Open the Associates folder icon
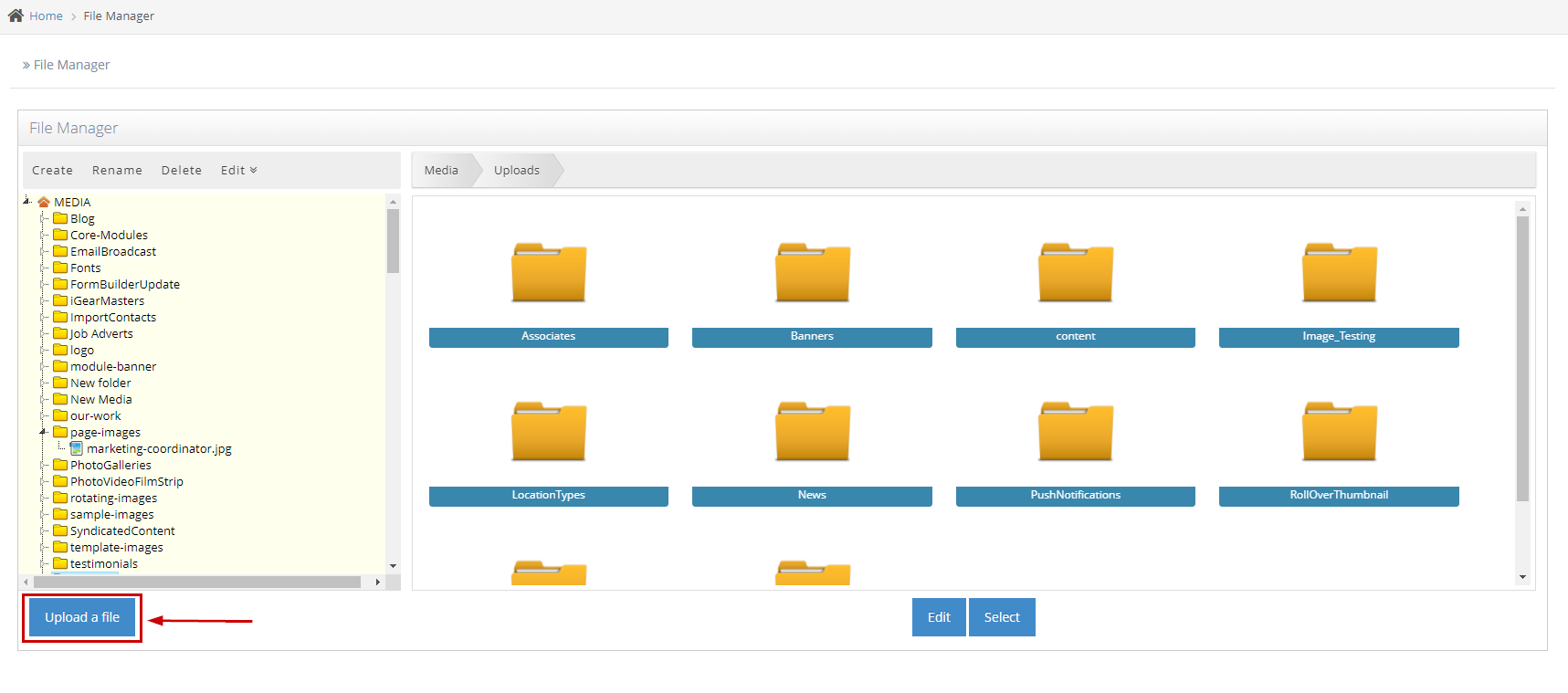 tap(548, 273)
